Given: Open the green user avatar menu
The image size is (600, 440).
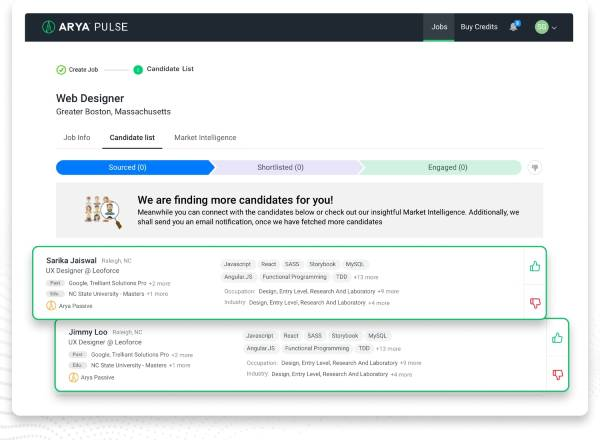Looking at the screenshot, I should point(541,27).
